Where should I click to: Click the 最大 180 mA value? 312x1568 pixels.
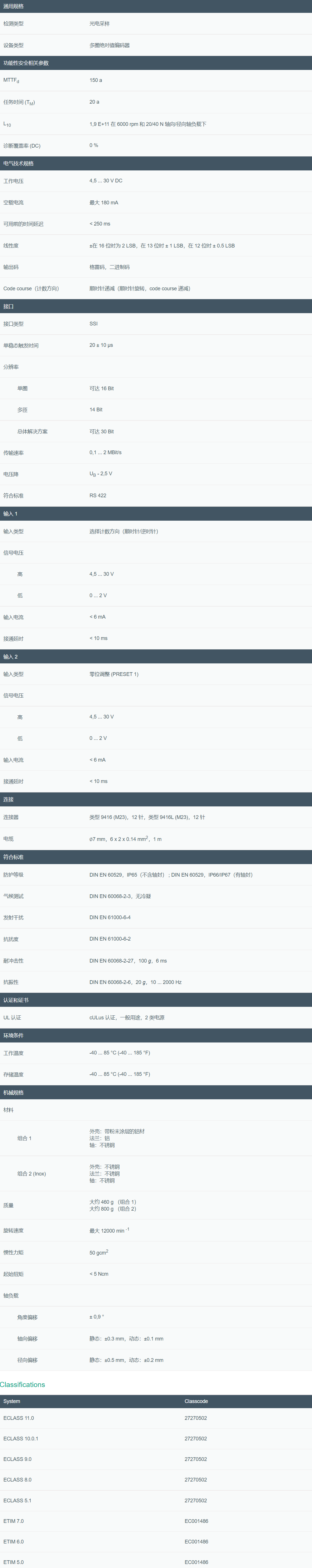(x=104, y=203)
